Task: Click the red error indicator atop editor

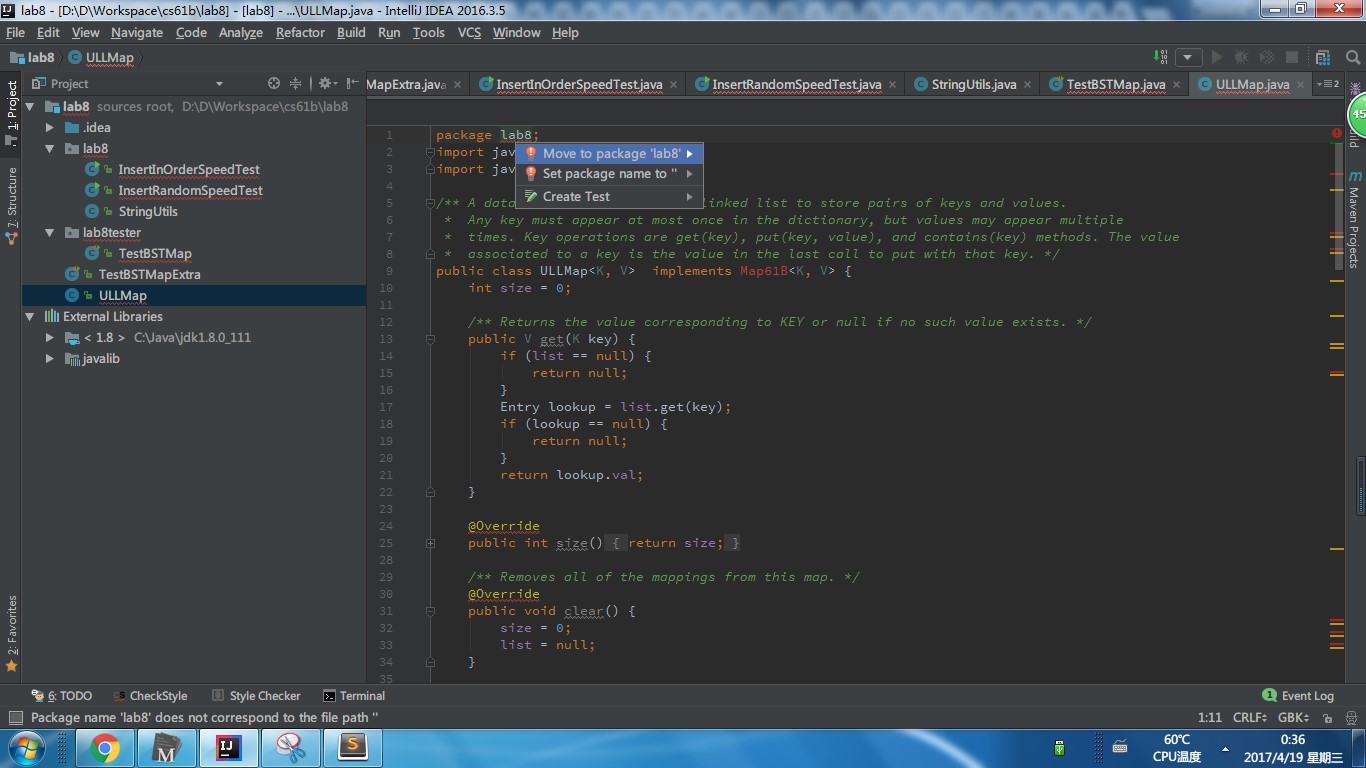Action: 1337,133
